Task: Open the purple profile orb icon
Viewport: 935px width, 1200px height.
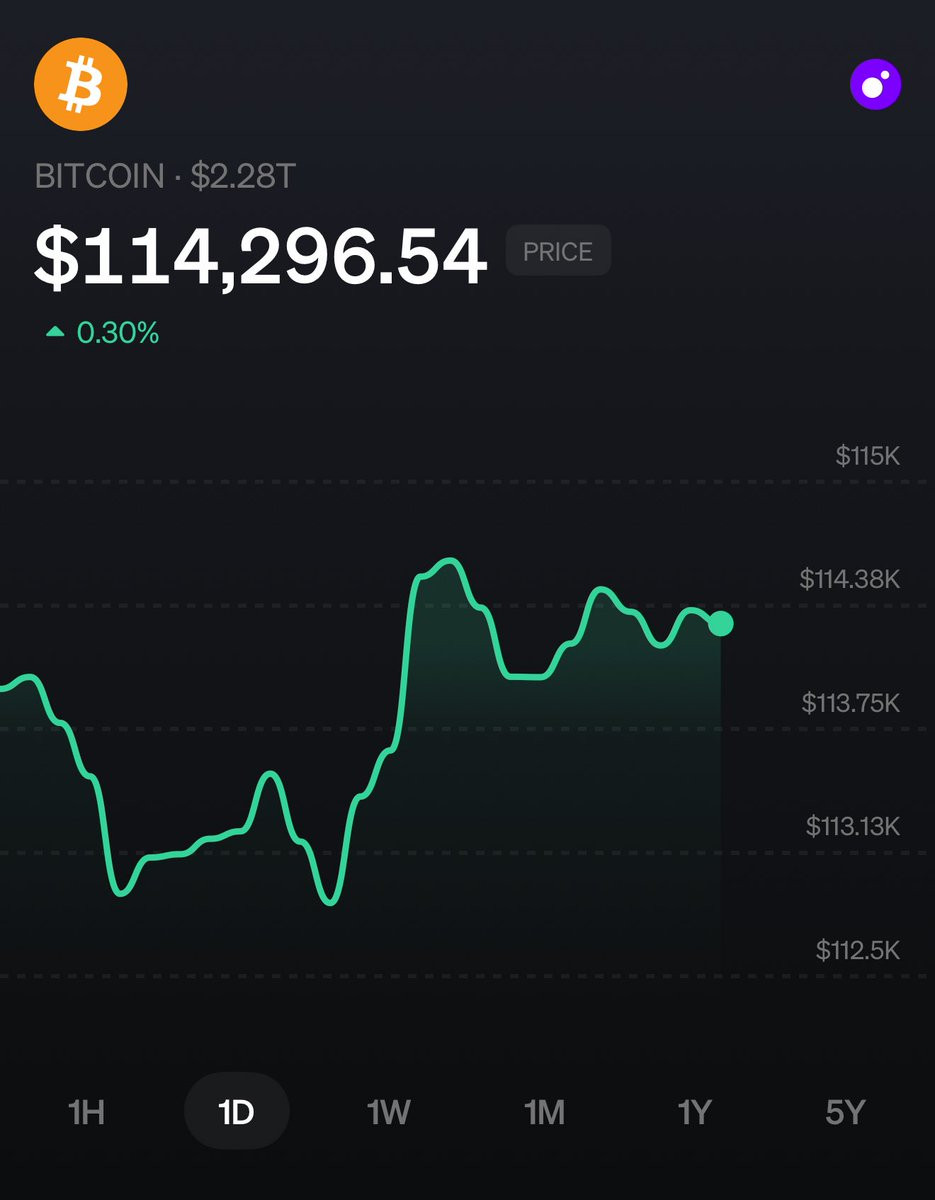Action: pos(876,84)
